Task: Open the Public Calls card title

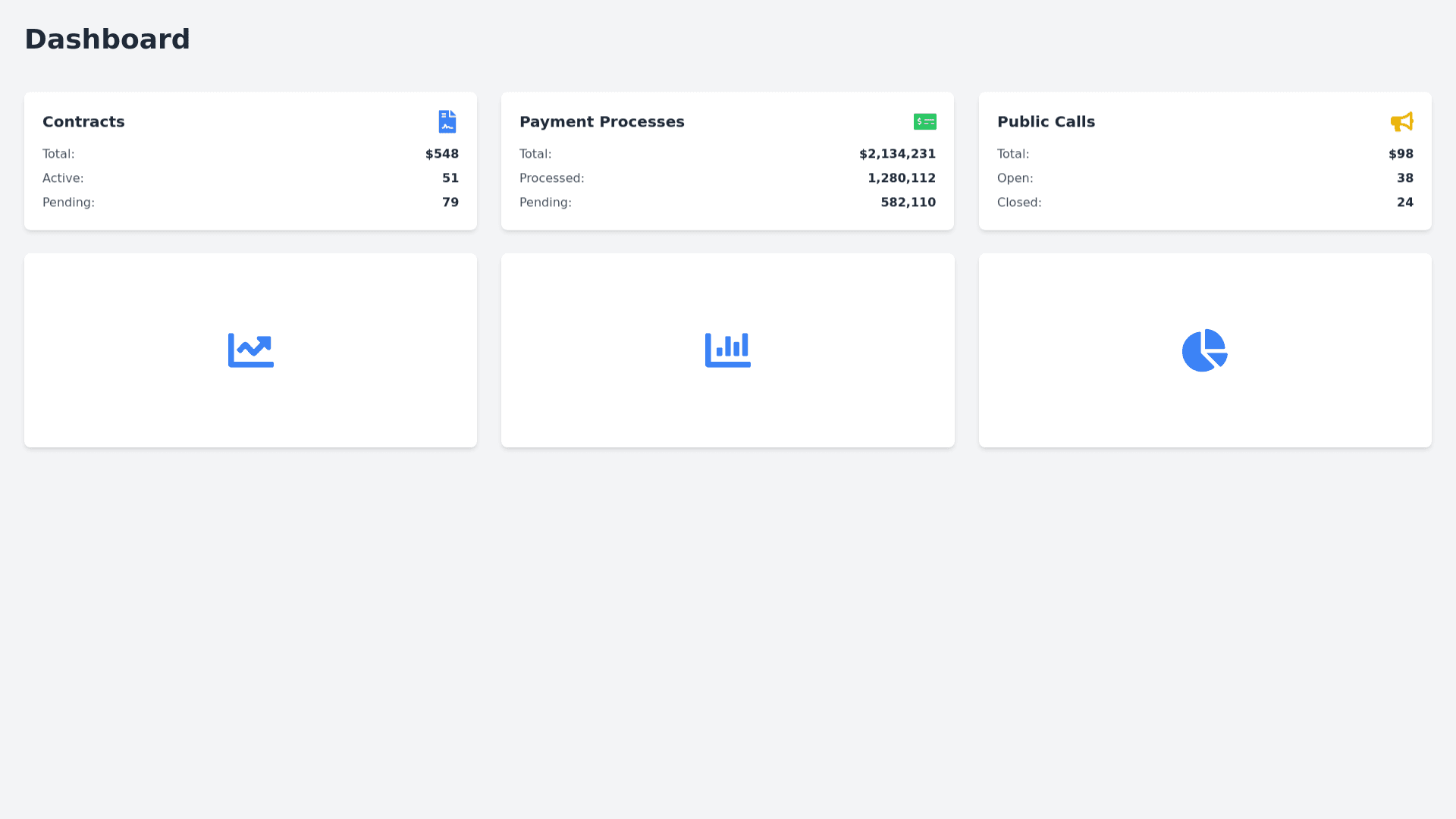Action: 1046,122
